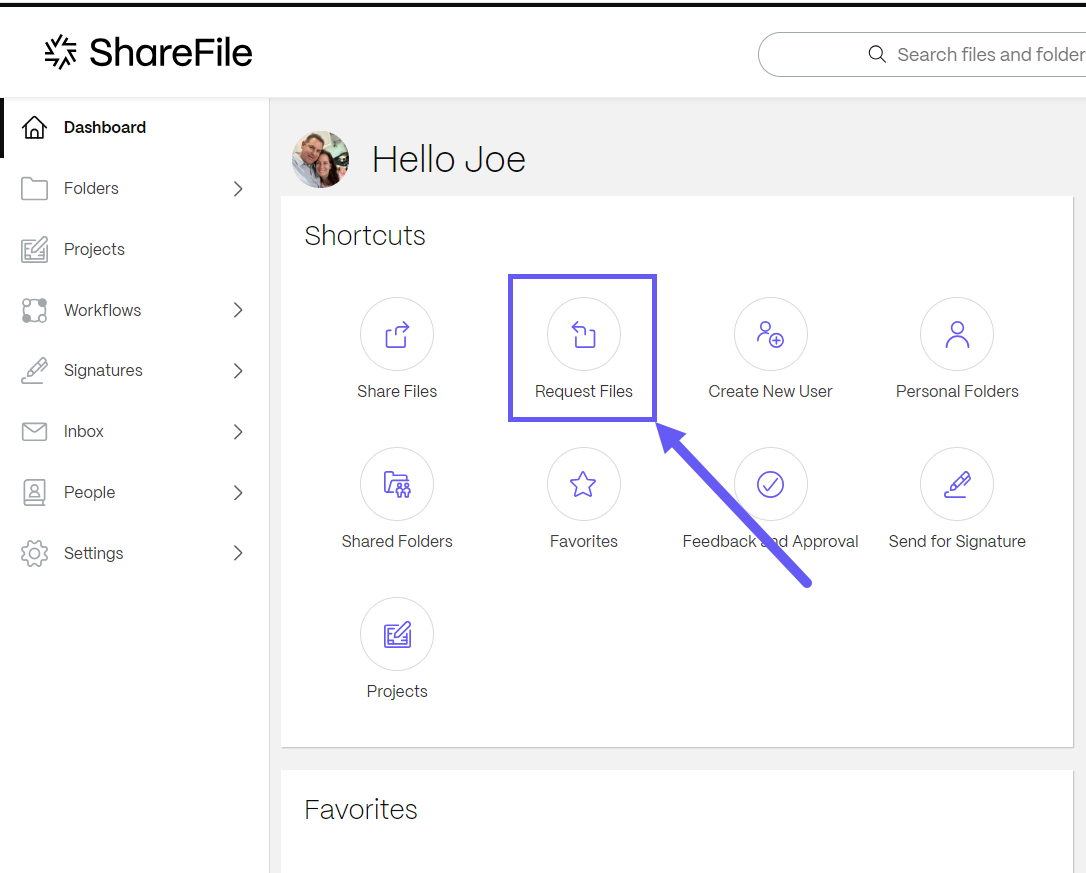Click the Settings gear icon
The image size is (1086, 873).
(x=34, y=554)
